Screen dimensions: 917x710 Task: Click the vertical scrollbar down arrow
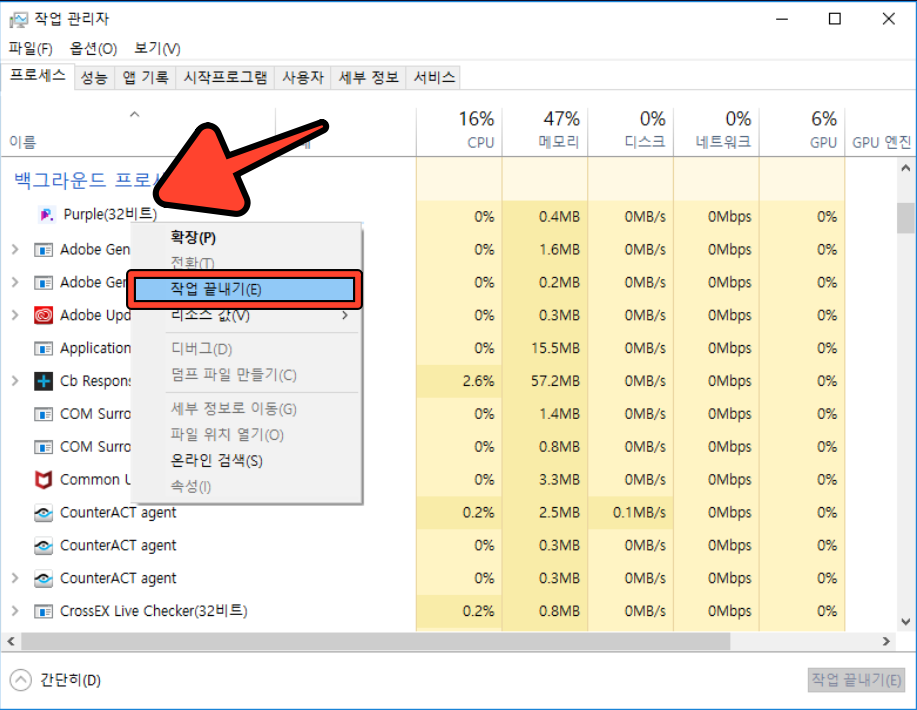tap(906, 621)
